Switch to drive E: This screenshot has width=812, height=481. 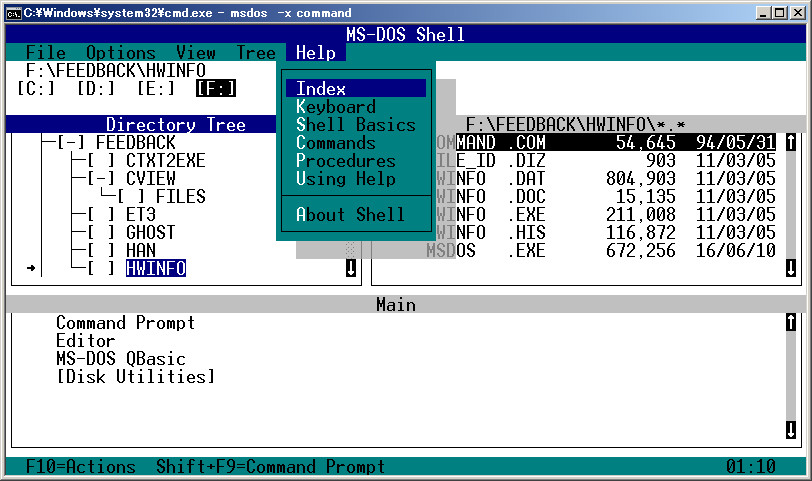pyautogui.click(x=156, y=89)
